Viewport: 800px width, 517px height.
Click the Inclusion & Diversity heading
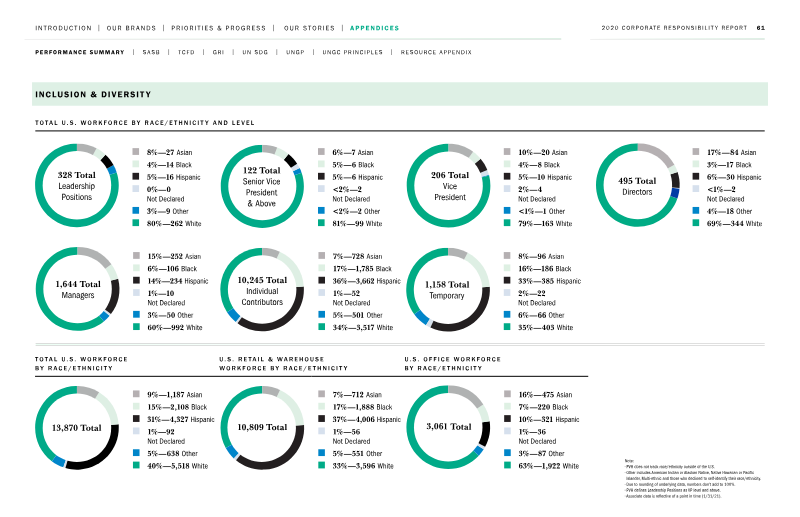coord(93,94)
